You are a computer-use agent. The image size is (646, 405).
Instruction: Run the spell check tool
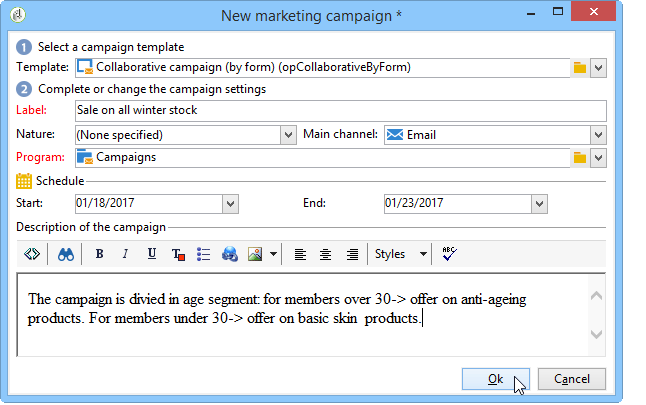[448, 254]
